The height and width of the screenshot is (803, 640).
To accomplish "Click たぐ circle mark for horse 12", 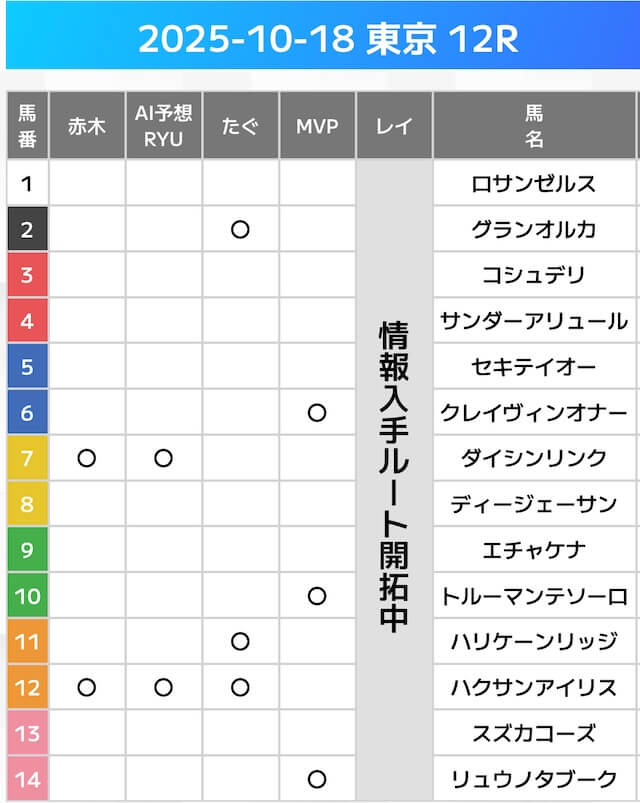I will (x=240, y=688).
